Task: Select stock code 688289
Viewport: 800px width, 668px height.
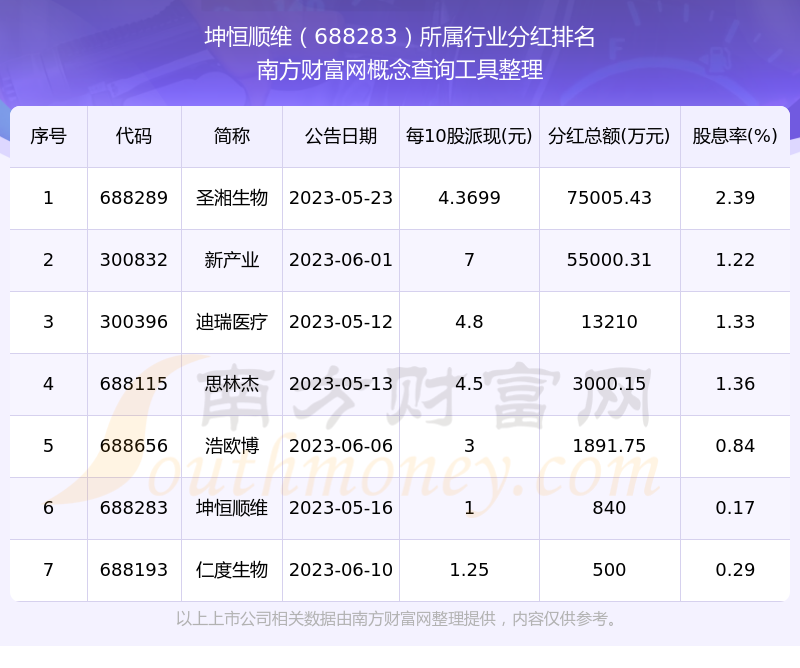Action: 134,198
